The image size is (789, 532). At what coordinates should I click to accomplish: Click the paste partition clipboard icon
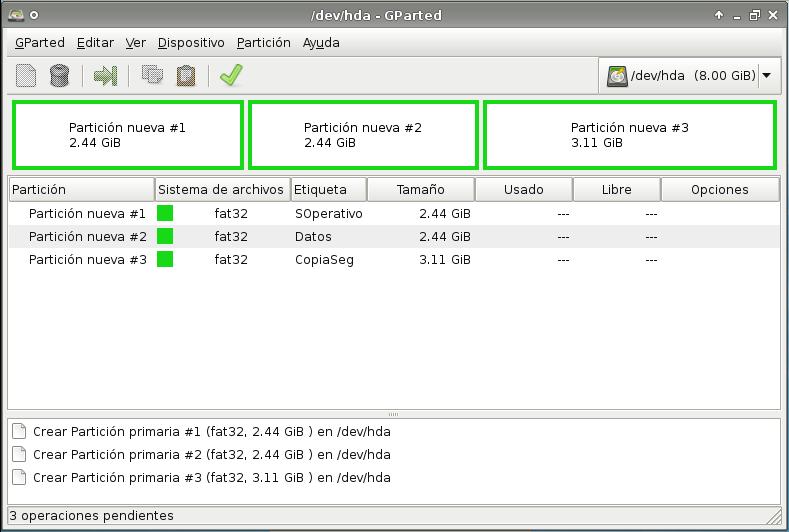pyautogui.click(x=185, y=76)
